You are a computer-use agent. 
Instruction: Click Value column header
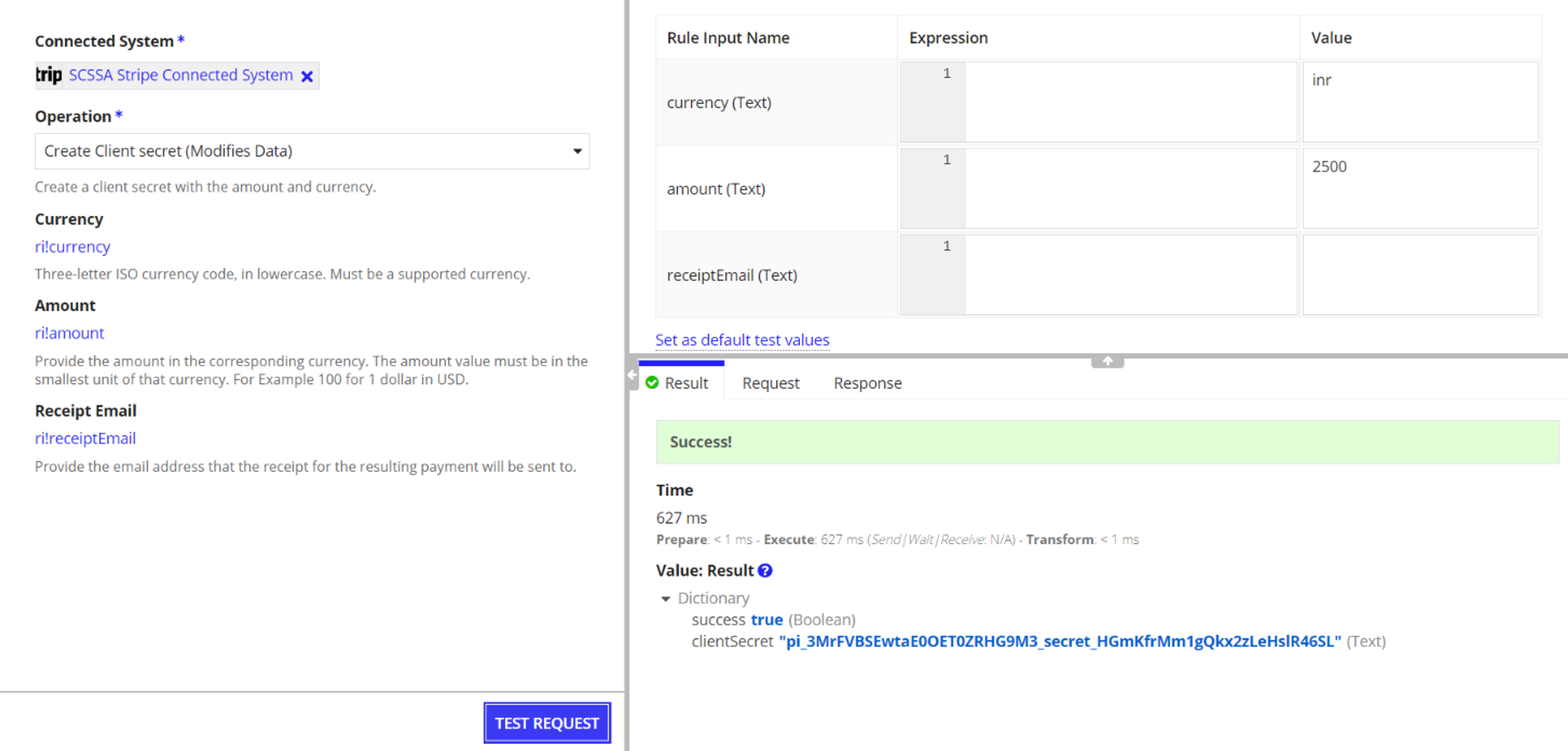[1331, 38]
